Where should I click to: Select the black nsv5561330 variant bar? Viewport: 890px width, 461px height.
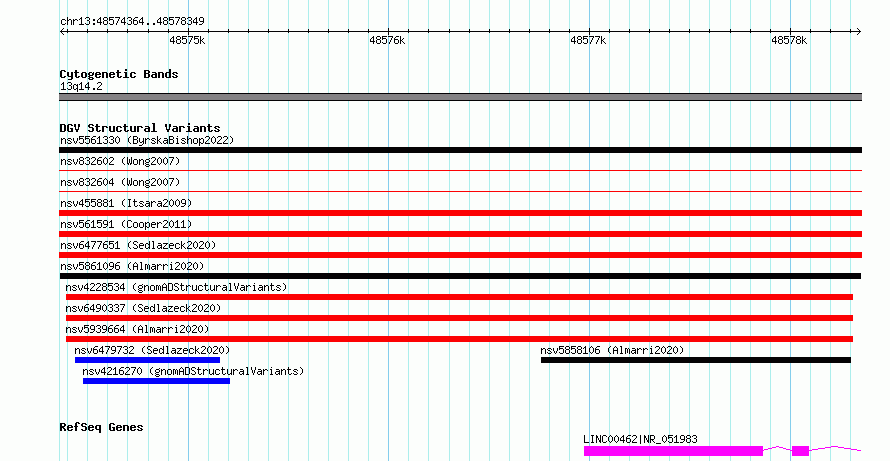pyautogui.click(x=460, y=150)
